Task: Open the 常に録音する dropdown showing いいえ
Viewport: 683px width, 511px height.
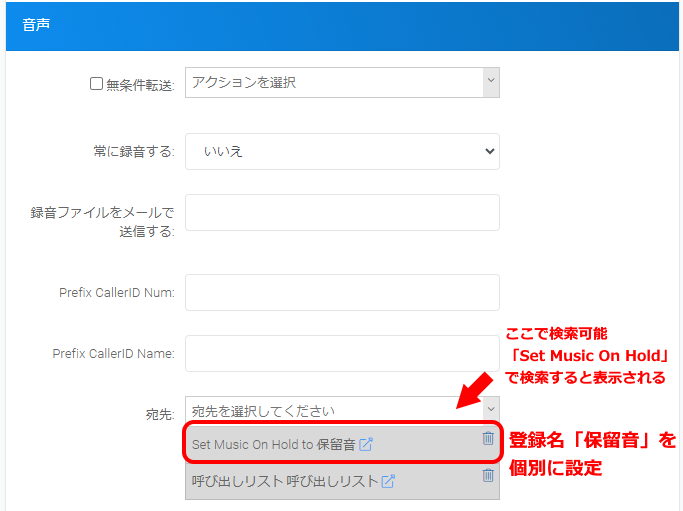Action: (x=341, y=151)
